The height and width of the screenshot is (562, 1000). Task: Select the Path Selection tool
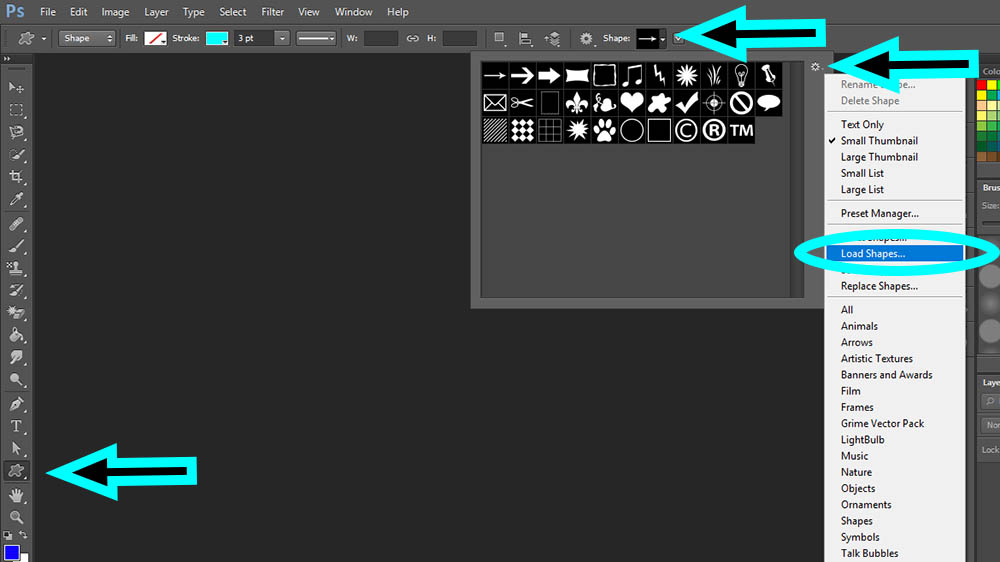16,448
